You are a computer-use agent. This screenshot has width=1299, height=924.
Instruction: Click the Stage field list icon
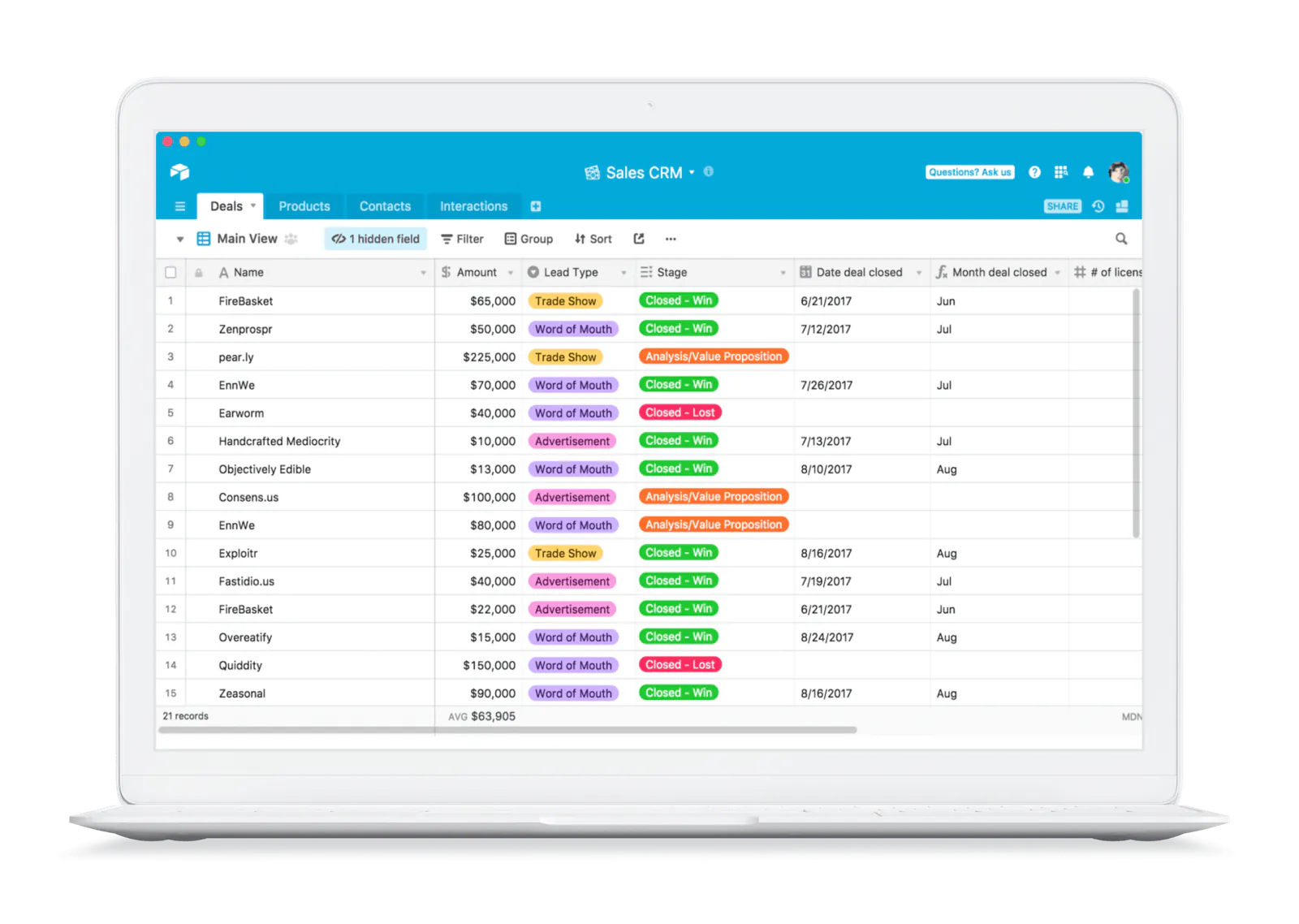[x=646, y=272]
